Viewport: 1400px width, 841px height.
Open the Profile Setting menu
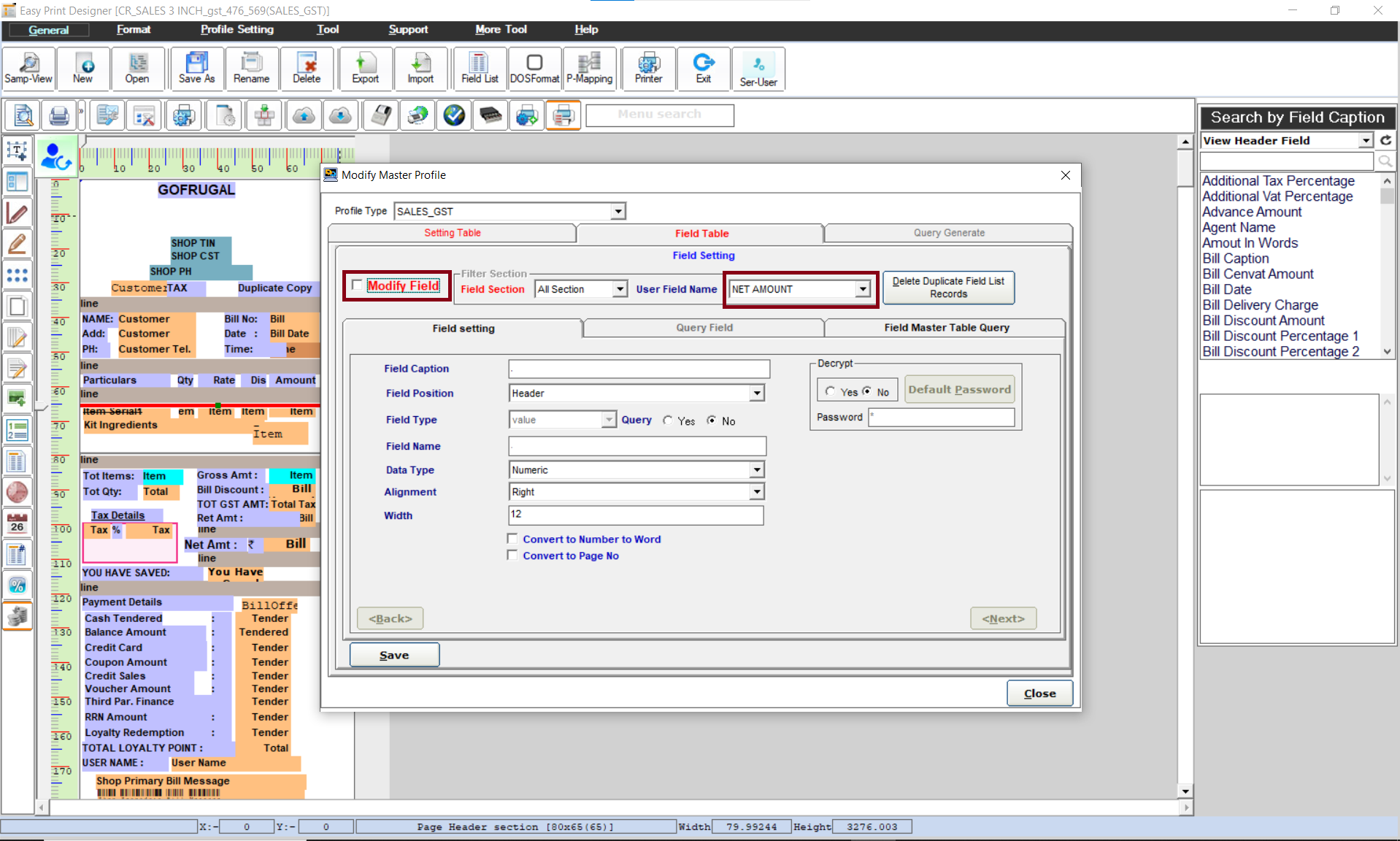point(236,29)
